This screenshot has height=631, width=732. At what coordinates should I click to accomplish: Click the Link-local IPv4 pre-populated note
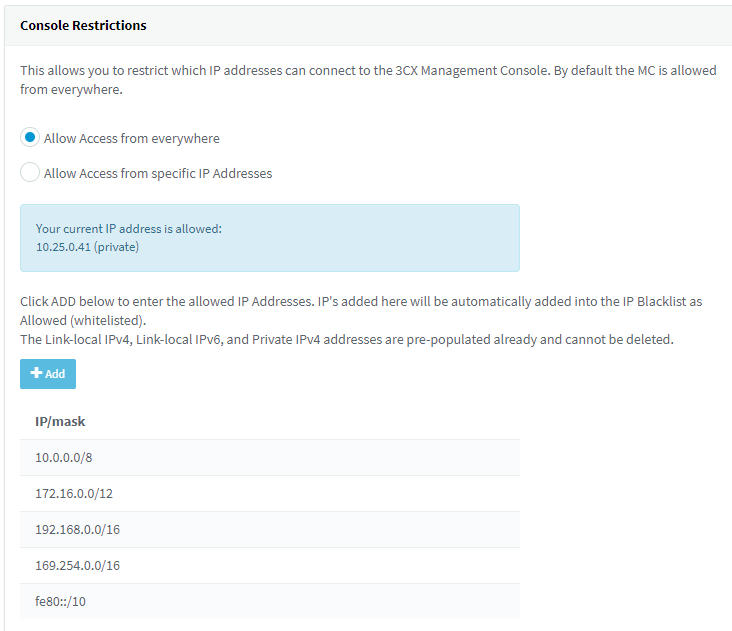(x=347, y=339)
